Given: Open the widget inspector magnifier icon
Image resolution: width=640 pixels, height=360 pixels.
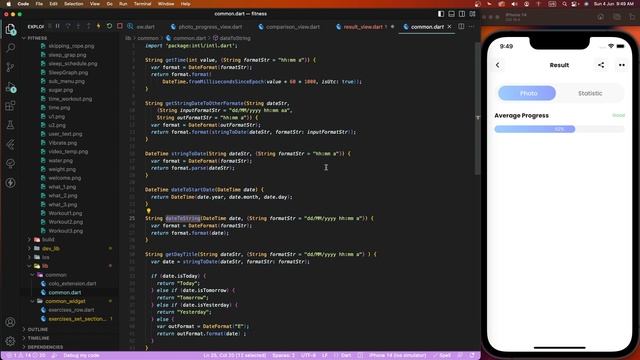Looking at the screenshot, I should 130,26.
